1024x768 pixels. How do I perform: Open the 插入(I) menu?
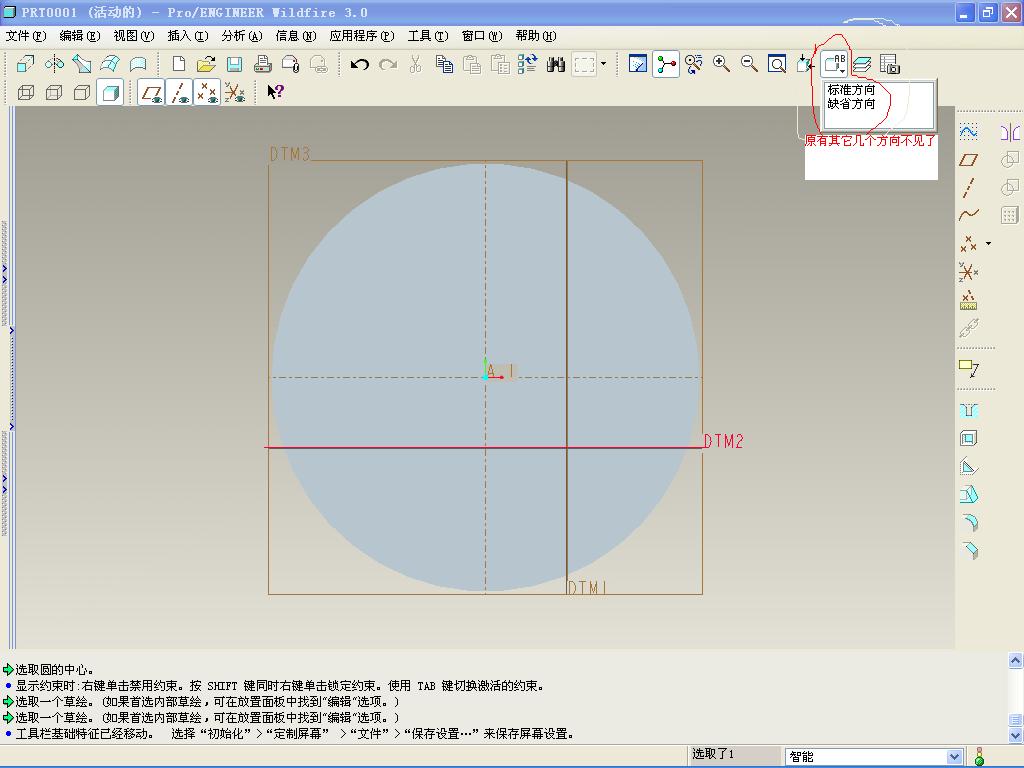click(x=187, y=36)
